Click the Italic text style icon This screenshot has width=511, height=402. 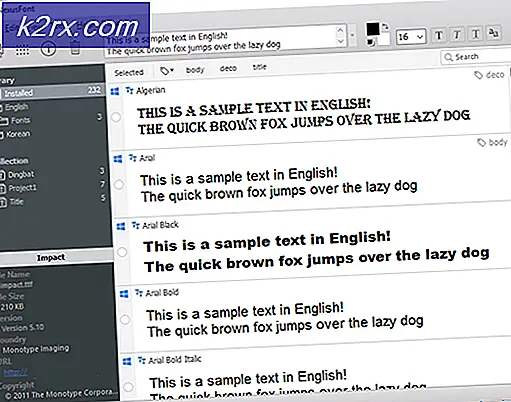point(457,35)
